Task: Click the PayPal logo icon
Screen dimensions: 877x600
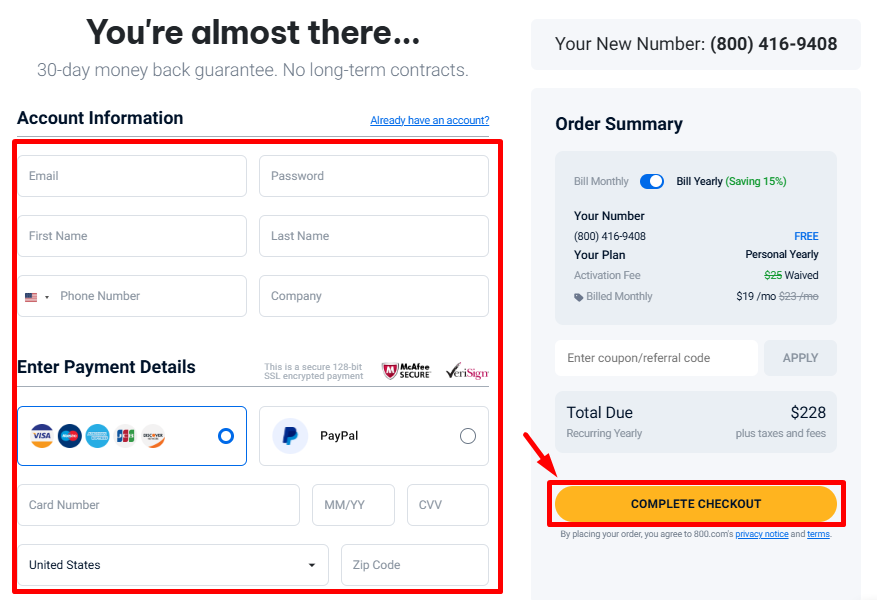Action: tap(290, 436)
